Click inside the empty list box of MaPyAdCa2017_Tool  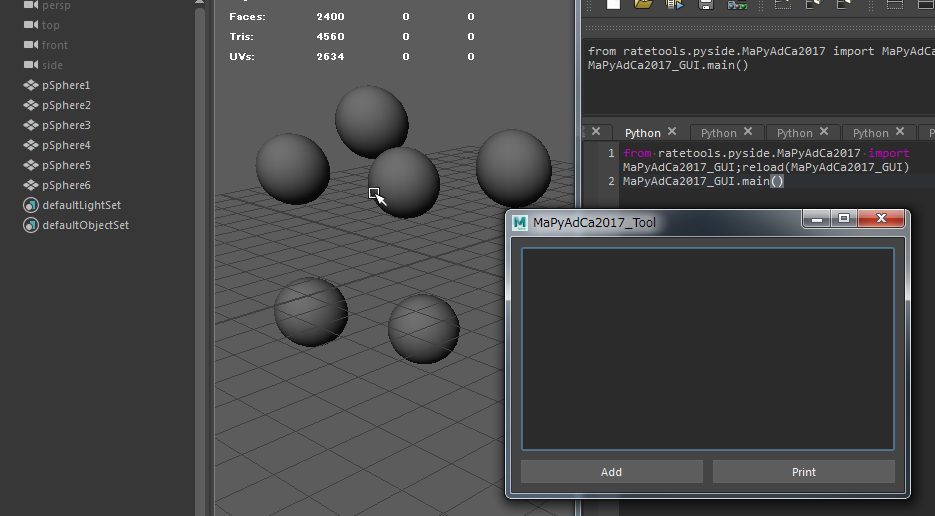pos(708,349)
